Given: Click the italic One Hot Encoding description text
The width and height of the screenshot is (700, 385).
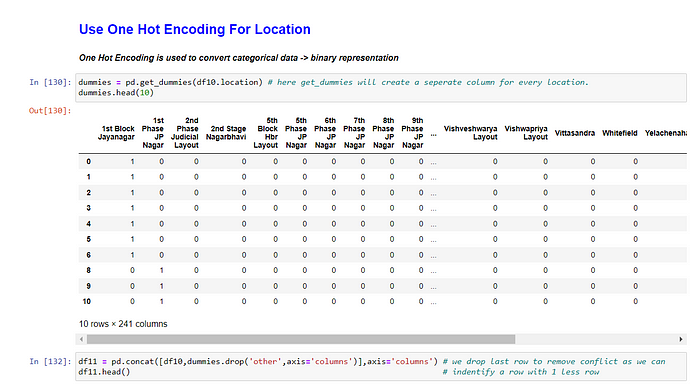Looking at the screenshot, I should [238, 58].
